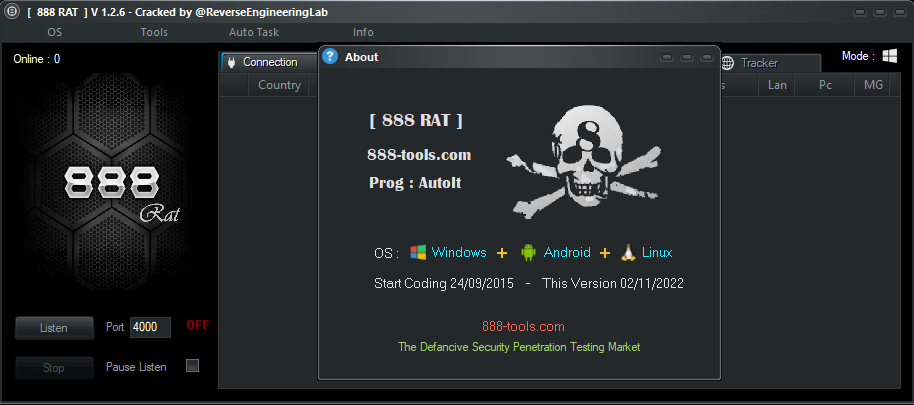914x405 pixels.
Task: Switch to the Tracker tab
Action: 769,63
